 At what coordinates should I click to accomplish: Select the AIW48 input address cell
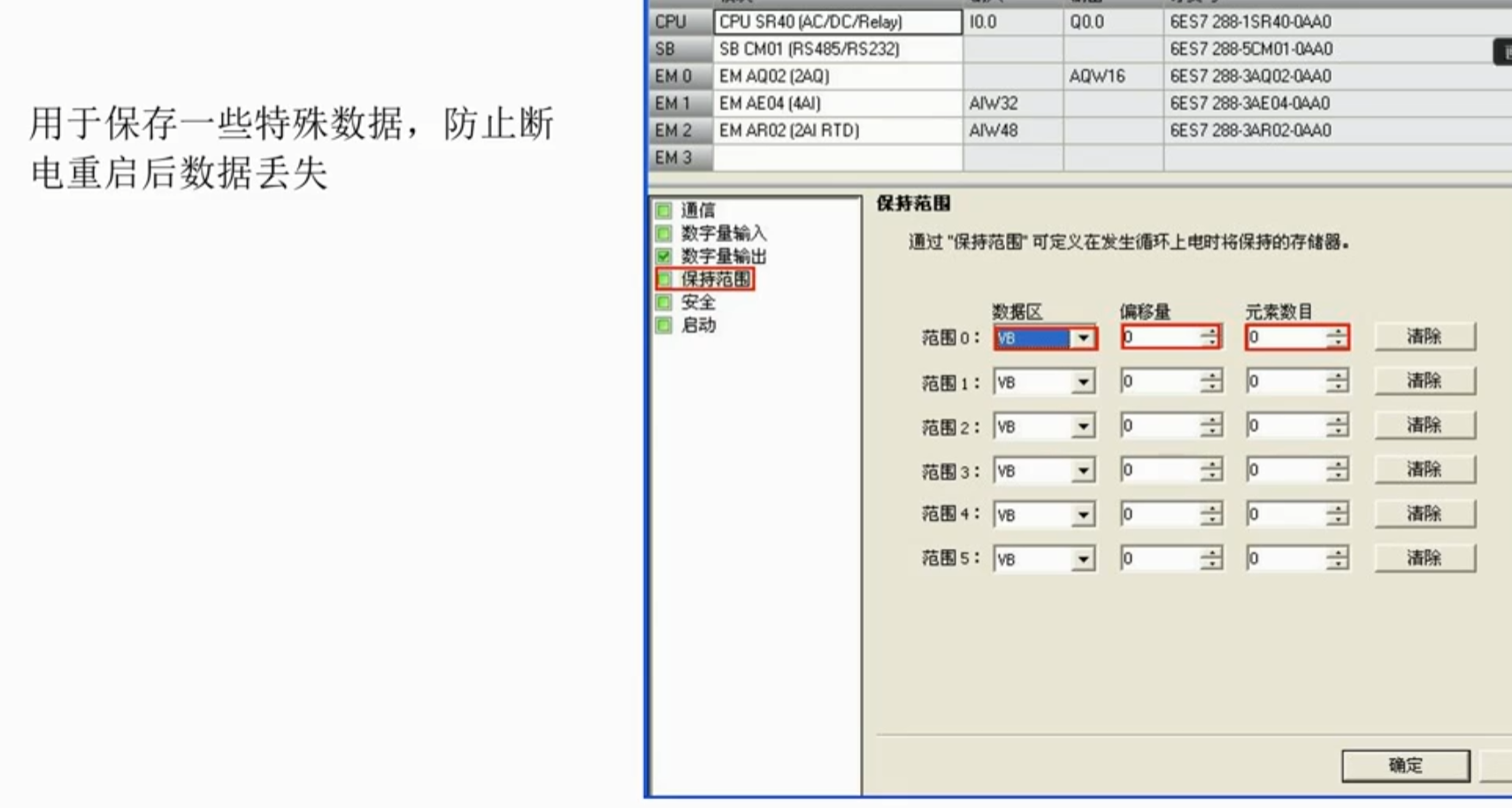pos(1013,131)
